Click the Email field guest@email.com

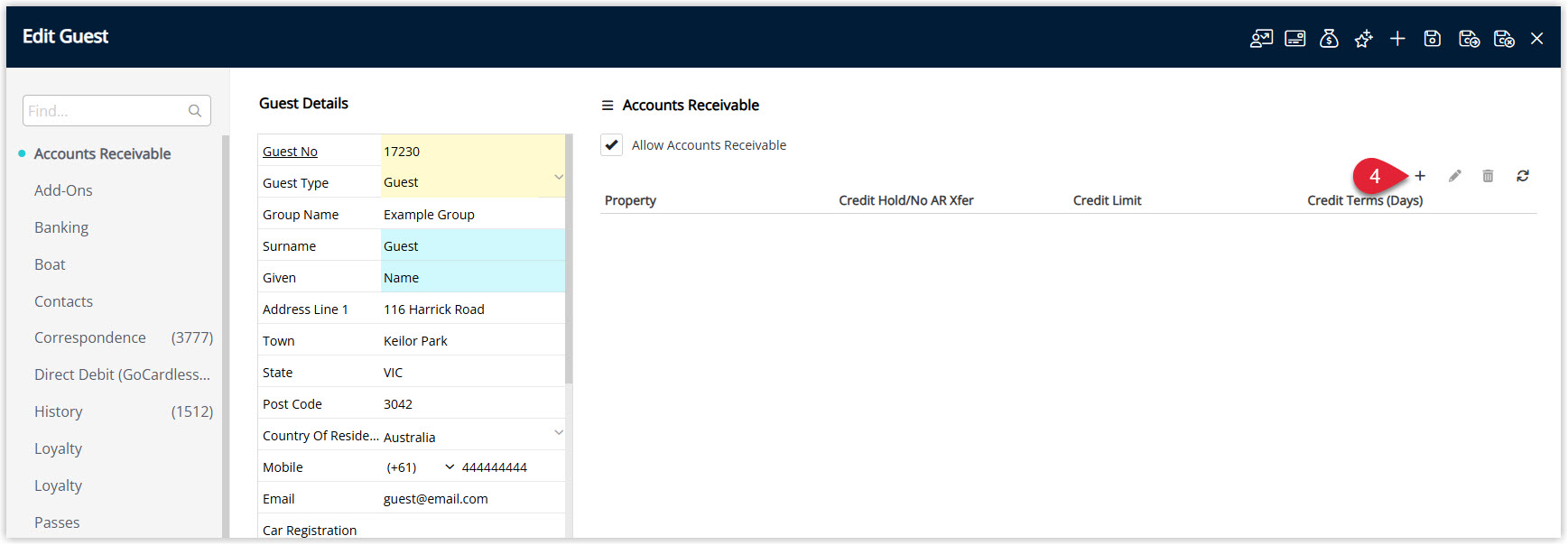tap(472, 498)
